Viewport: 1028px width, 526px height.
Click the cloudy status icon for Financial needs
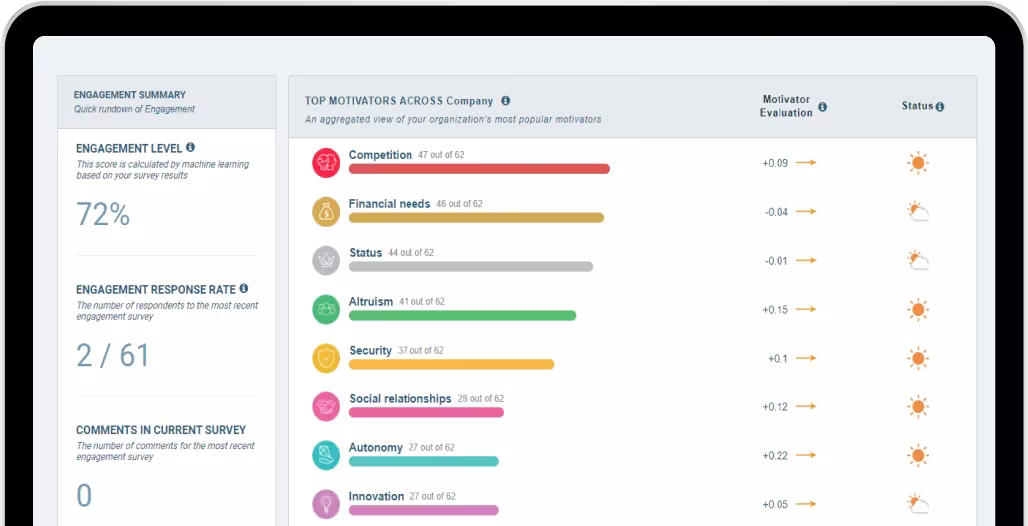click(x=917, y=212)
